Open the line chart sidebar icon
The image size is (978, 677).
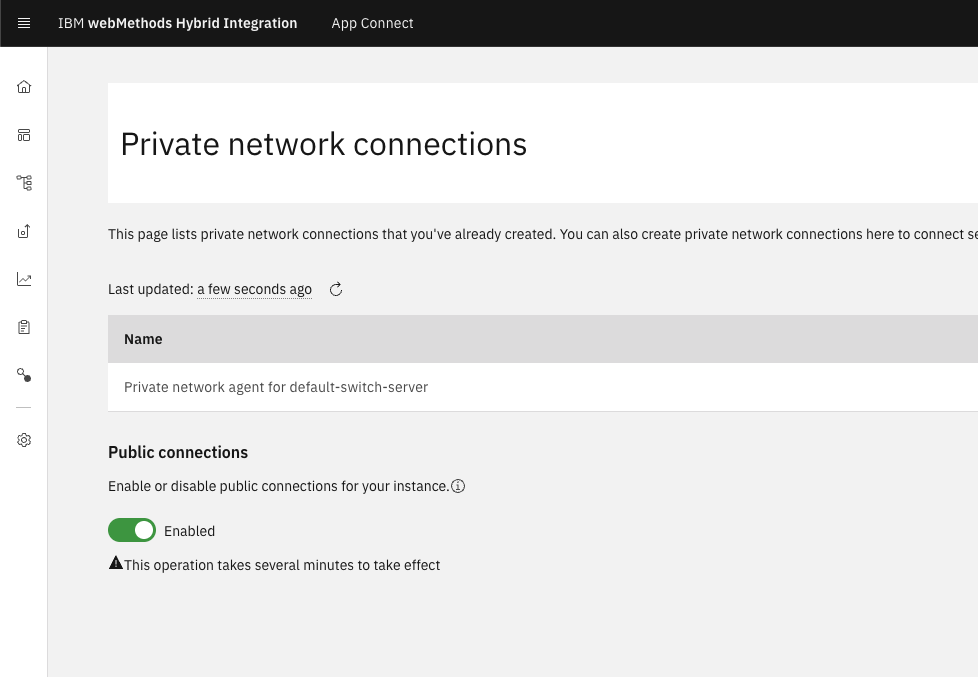pyautogui.click(x=24, y=279)
